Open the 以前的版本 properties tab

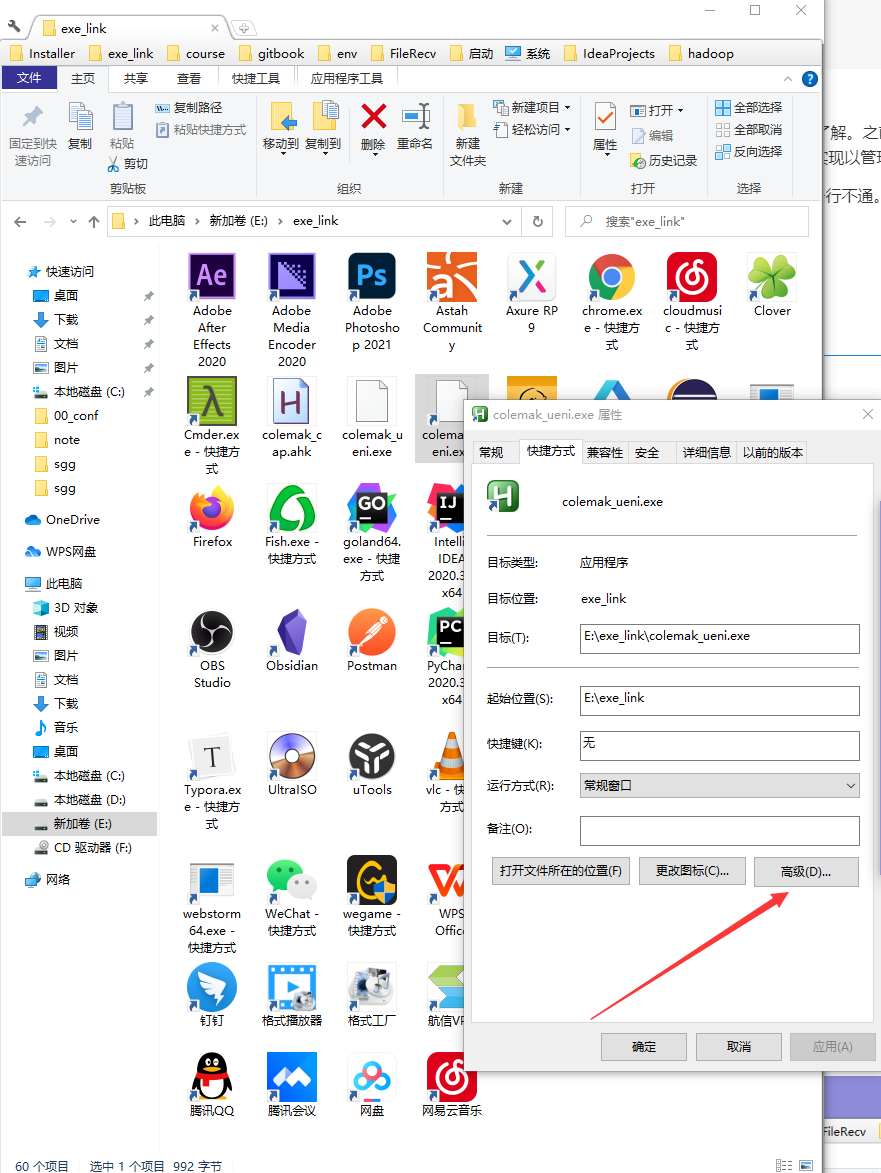point(773,453)
